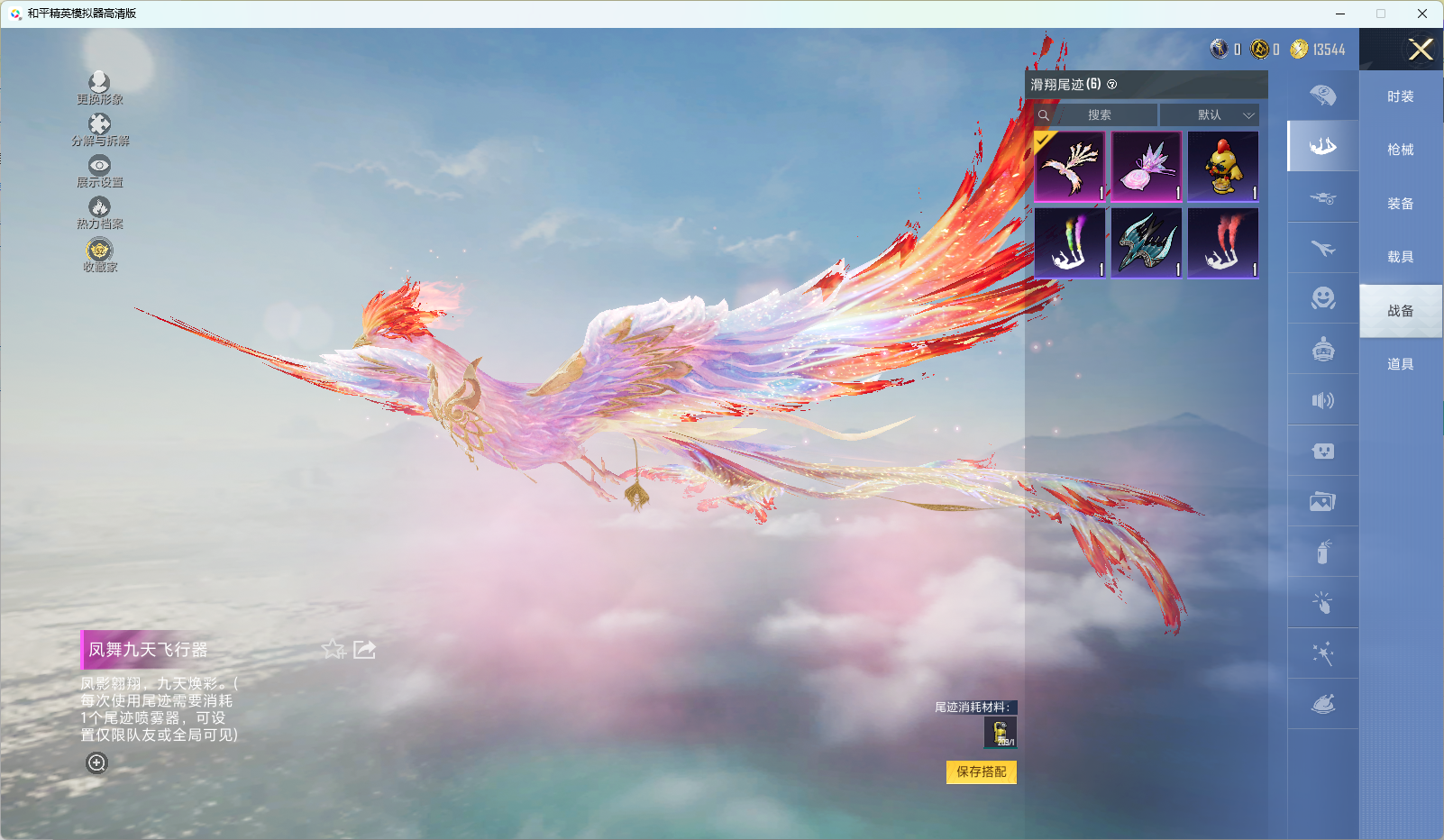Select the red smoke trail thumbnail

coord(1223,243)
